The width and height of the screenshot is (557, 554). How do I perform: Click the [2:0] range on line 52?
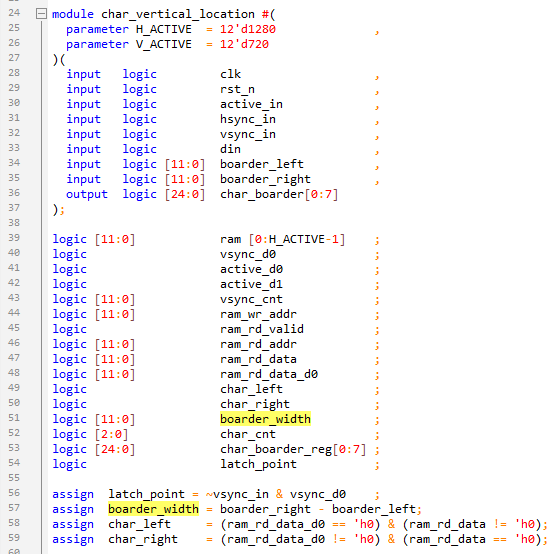[111, 434]
